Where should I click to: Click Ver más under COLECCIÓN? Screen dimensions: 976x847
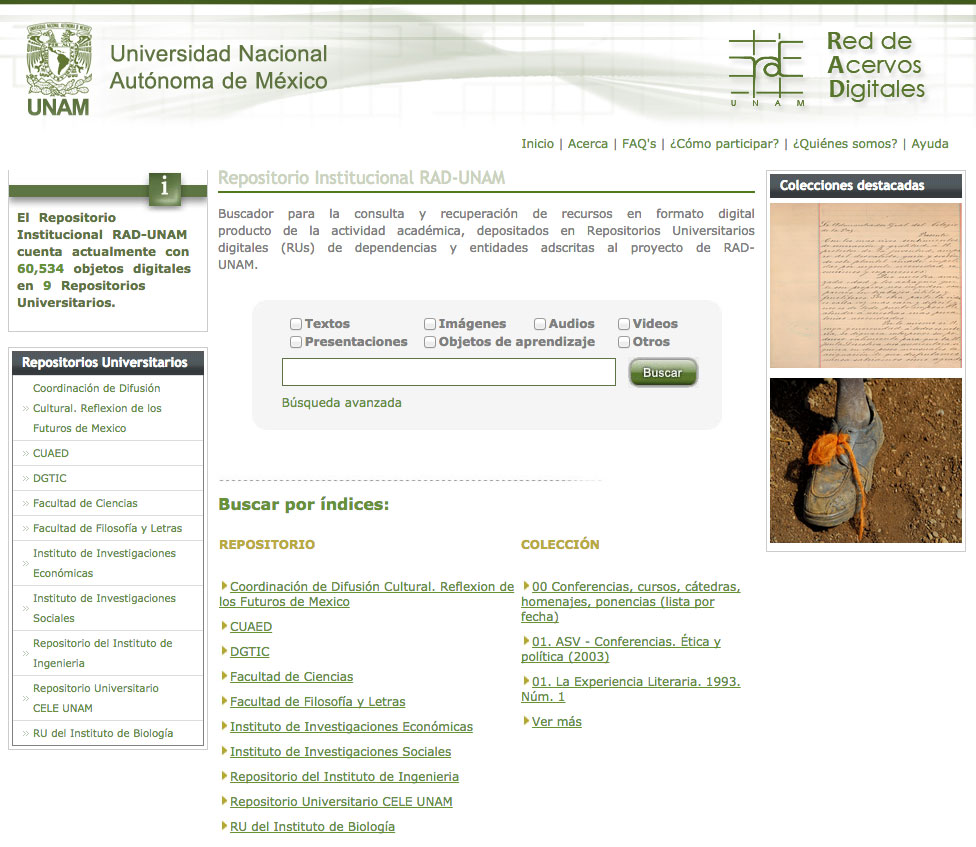556,722
